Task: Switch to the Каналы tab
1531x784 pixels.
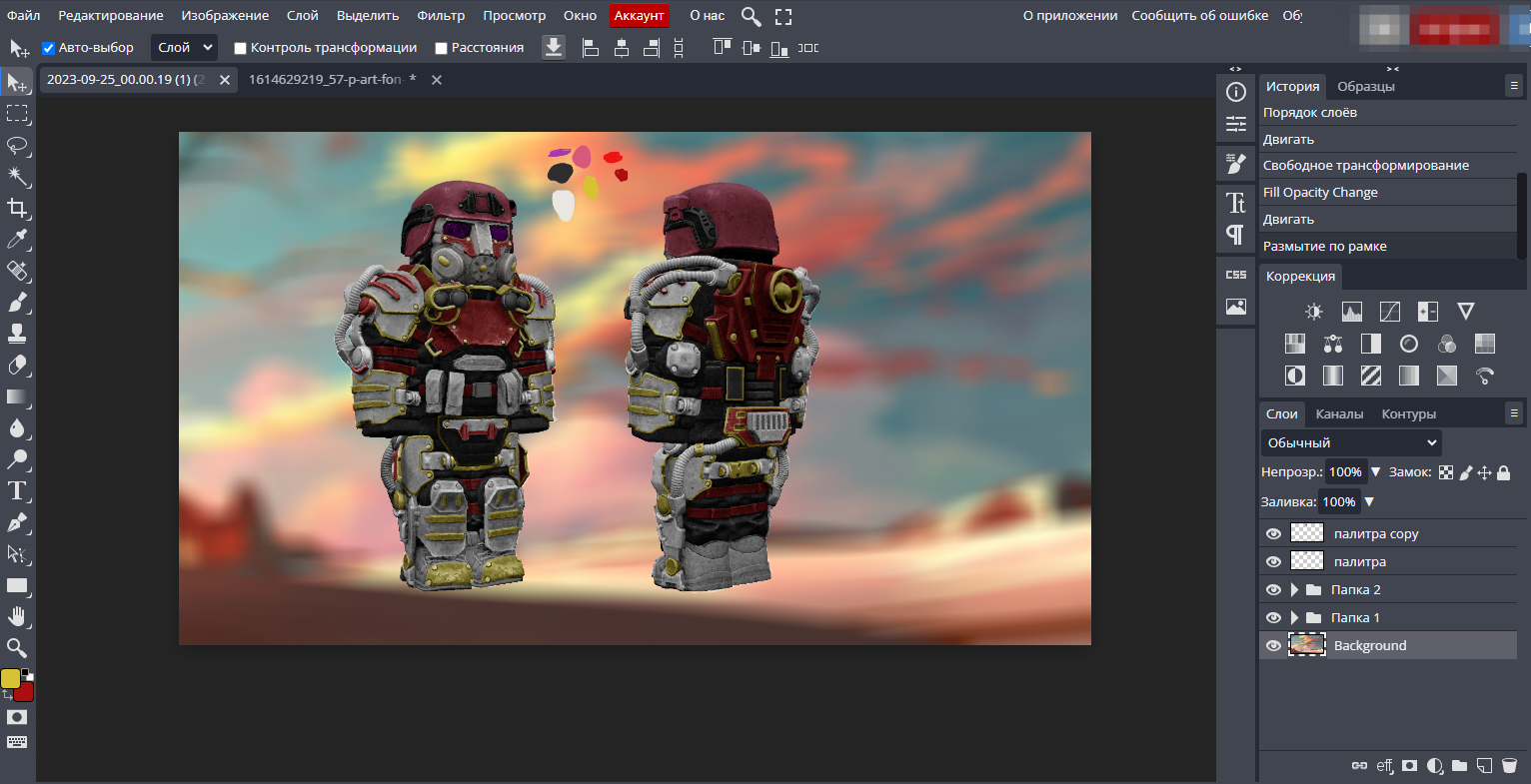Action: [x=1339, y=414]
